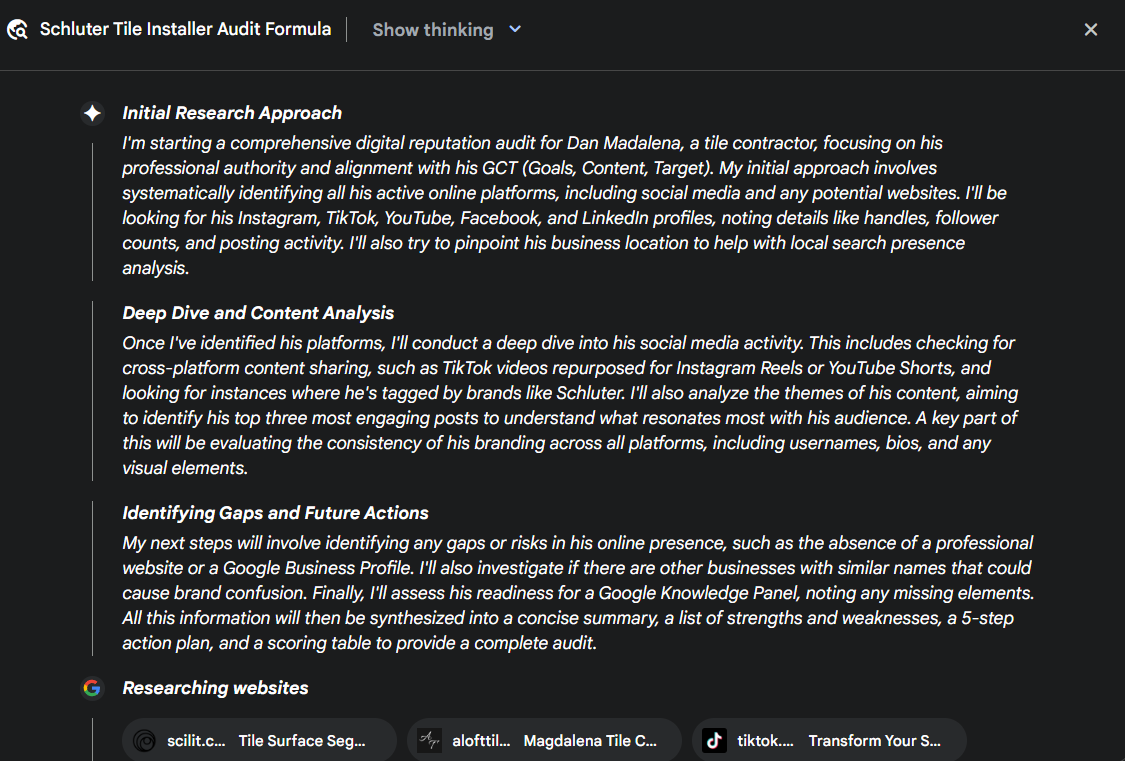This screenshot has width=1125, height=761.
Task: Click the scilit spiral favicon
Action: 144,740
